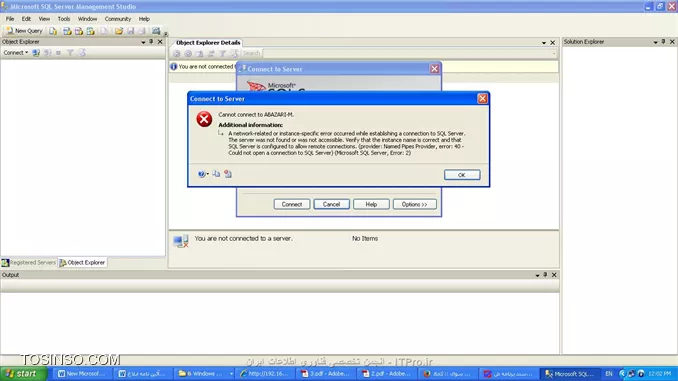Click the Forward icon in Object Explorer Details
Image resolution: width=678 pixels, height=381 pixels.
(x=188, y=54)
